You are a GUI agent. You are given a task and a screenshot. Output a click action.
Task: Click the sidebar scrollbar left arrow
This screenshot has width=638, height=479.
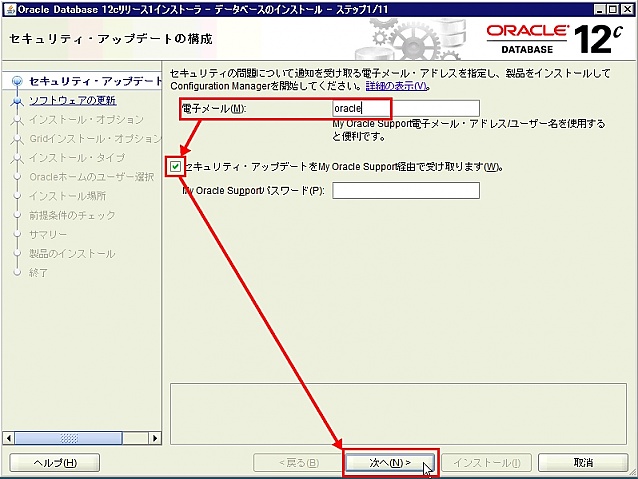tap(9, 438)
